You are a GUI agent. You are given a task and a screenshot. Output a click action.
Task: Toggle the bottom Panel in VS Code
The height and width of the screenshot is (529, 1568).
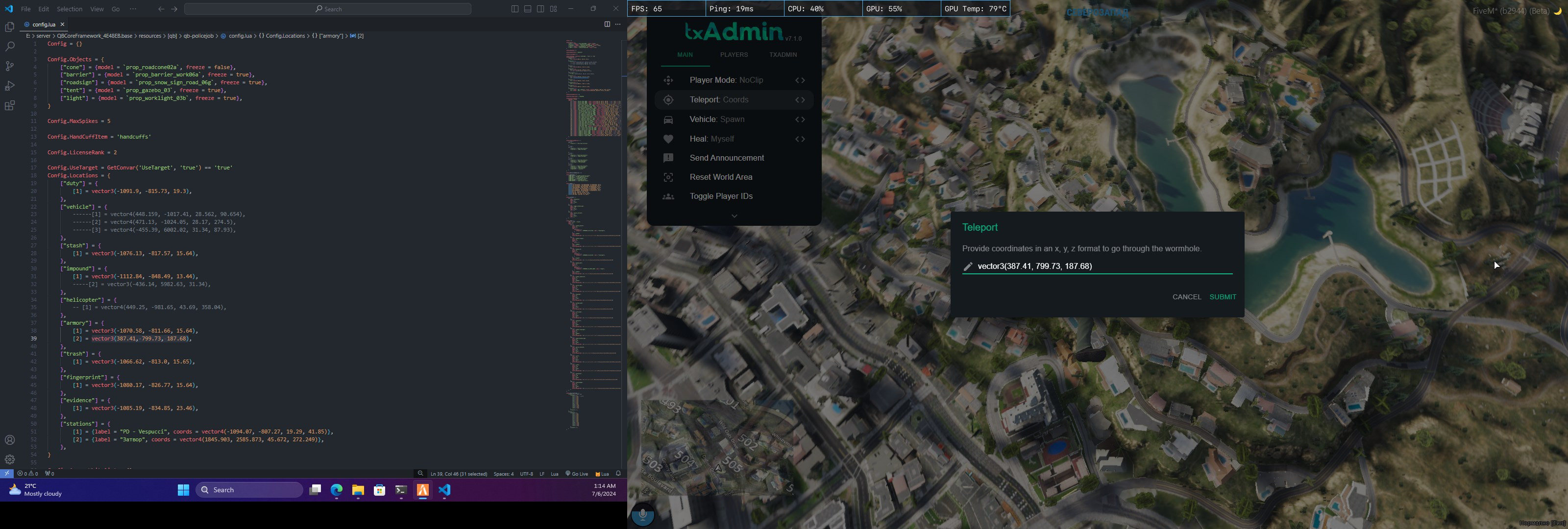[528, 9]
